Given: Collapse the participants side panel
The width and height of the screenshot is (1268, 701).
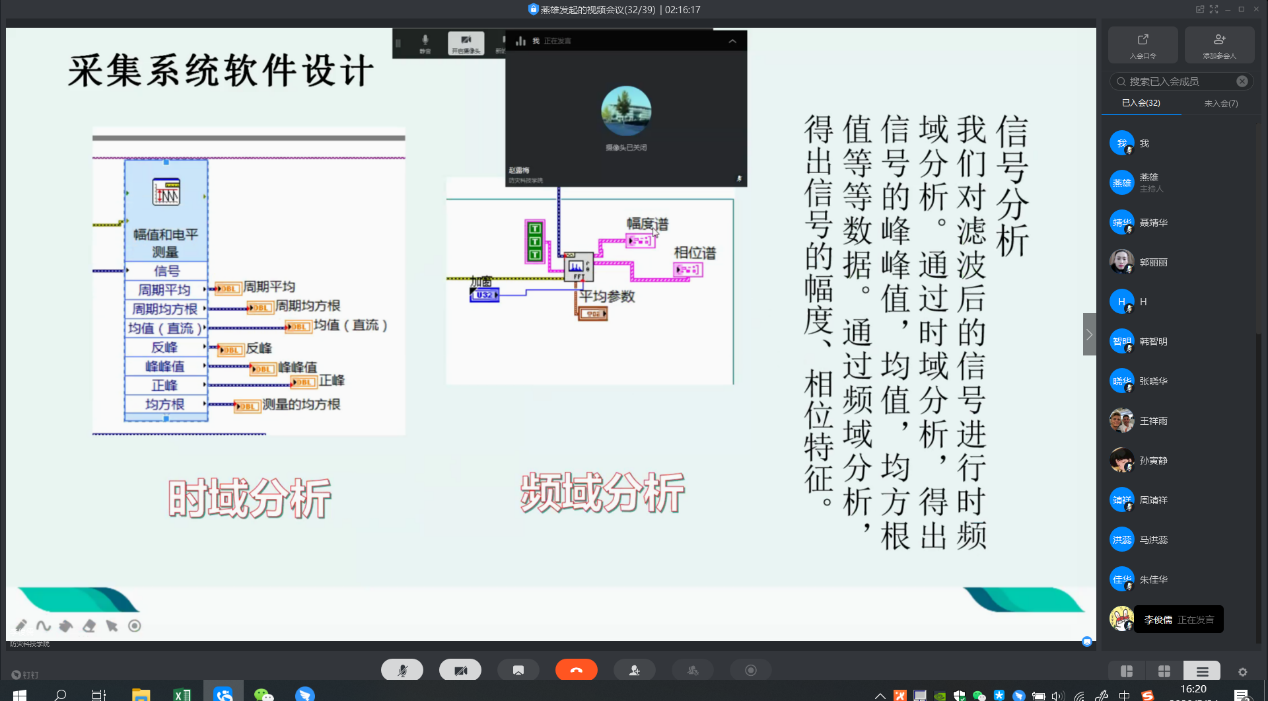Looking at the screenshot, I should (x=1089, y=334).
